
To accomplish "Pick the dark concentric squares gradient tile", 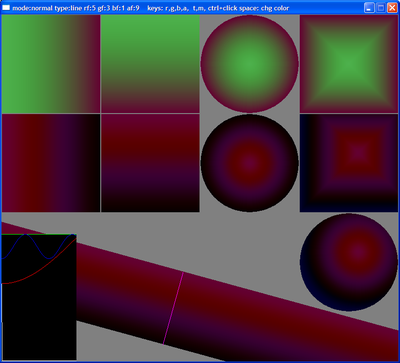I will coord(349,163).
